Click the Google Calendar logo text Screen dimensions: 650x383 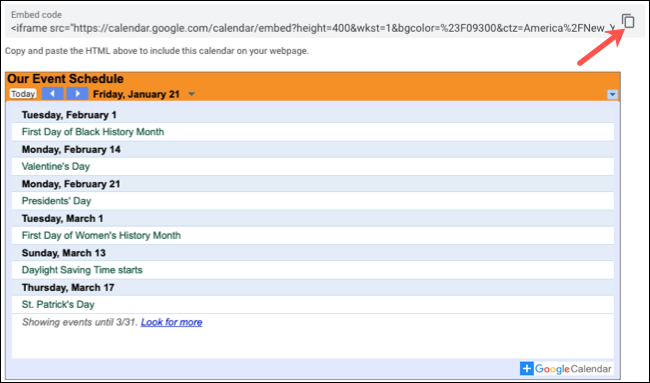pyautogui.click(x=573, y=368)
